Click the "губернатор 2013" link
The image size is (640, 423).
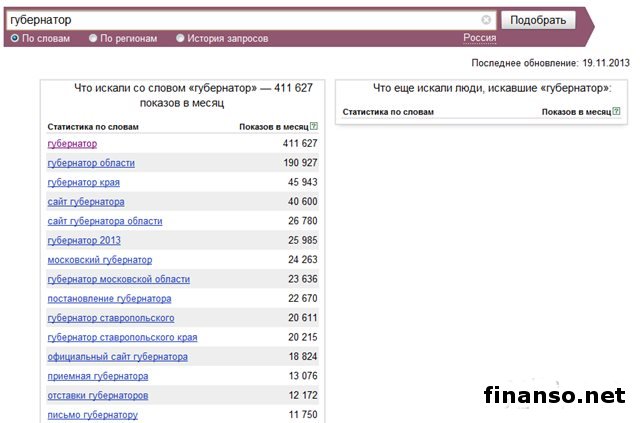pyautogui.click(x=84, y=241)
